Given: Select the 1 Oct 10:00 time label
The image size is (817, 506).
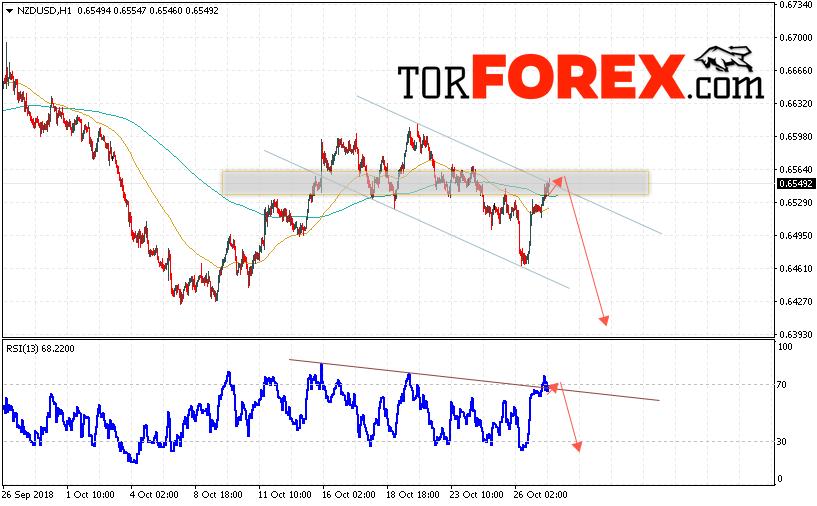Looking at the screenshot, I should tap(91, 494).
